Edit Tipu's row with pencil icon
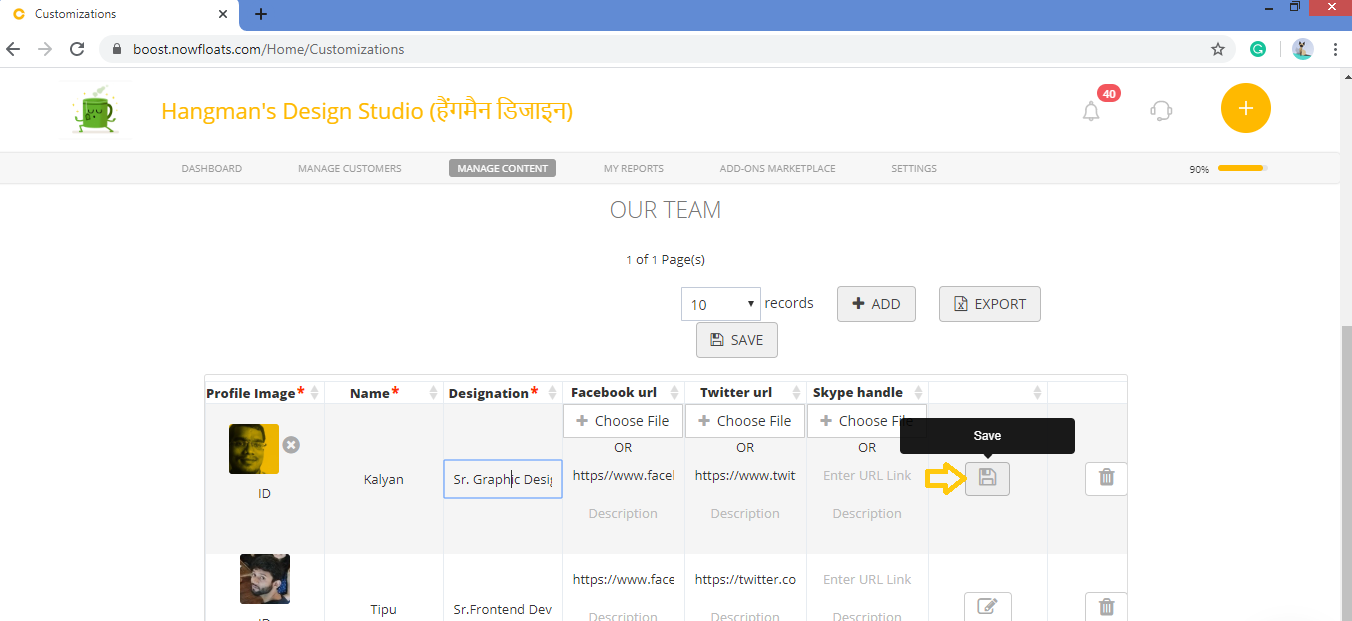1352x621 pixels. 987,606
